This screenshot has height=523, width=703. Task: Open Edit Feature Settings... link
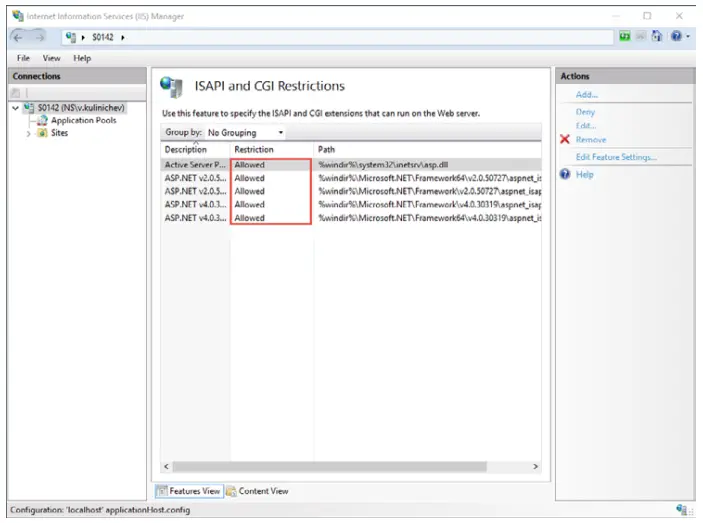[x=616, y=157]
